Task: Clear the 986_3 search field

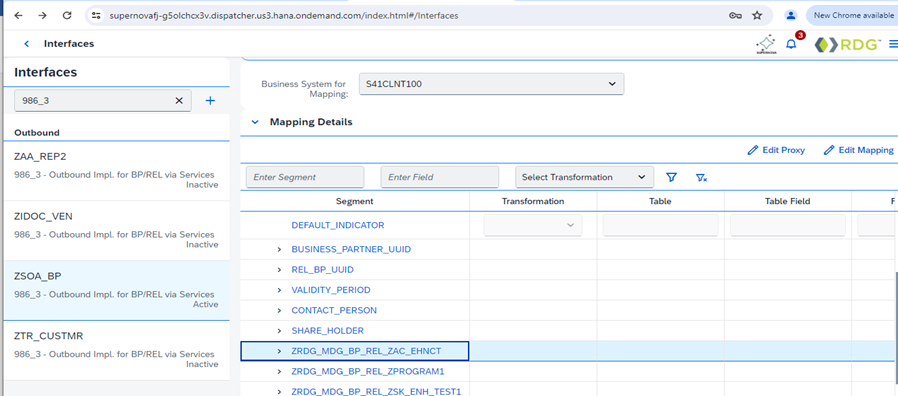Action: 179,100
